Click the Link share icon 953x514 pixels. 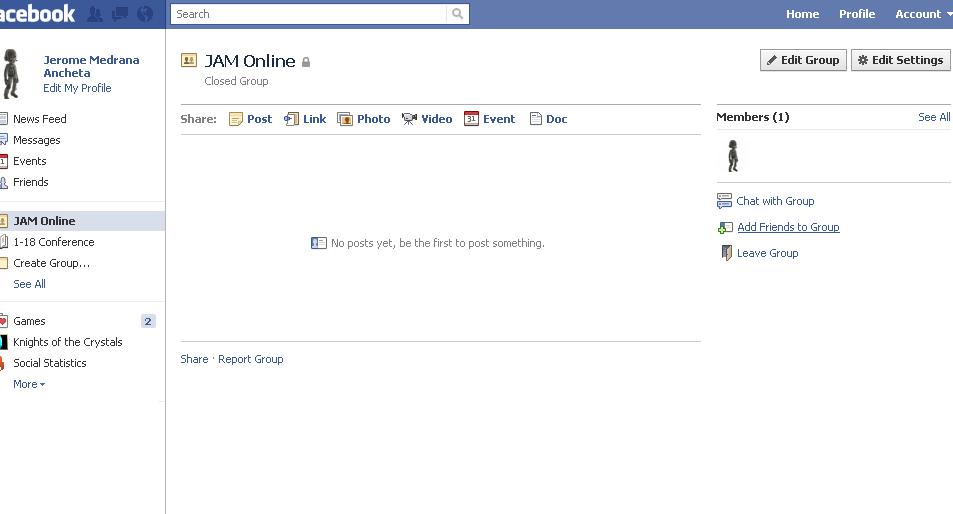pyautogui.click(x=291, y=119)
